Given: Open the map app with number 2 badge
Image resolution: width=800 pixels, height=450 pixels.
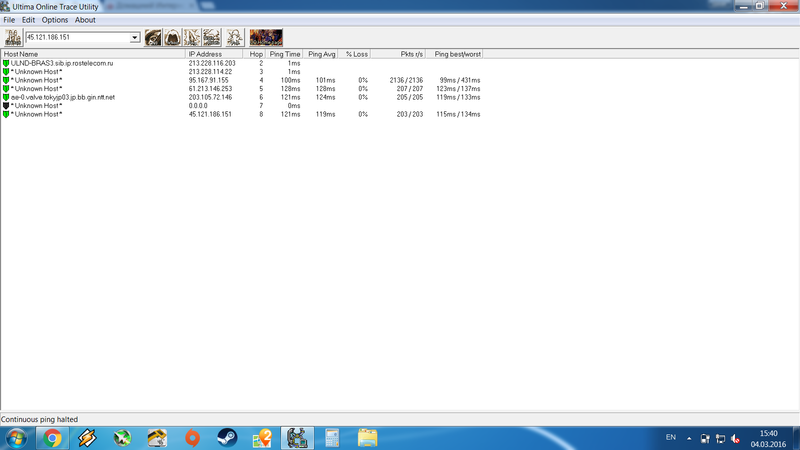Looking at the screenshot, I should click(x=262, y=438).
